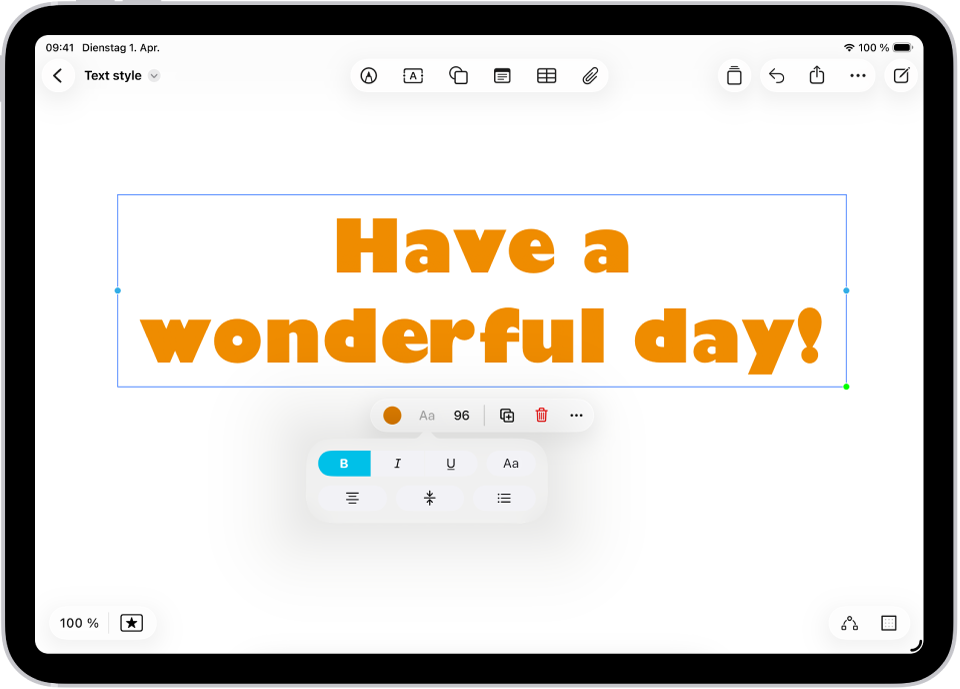Attach a file with paperclip icon
This screenshot has height=689, width=960.
click(x=590, y=76)
